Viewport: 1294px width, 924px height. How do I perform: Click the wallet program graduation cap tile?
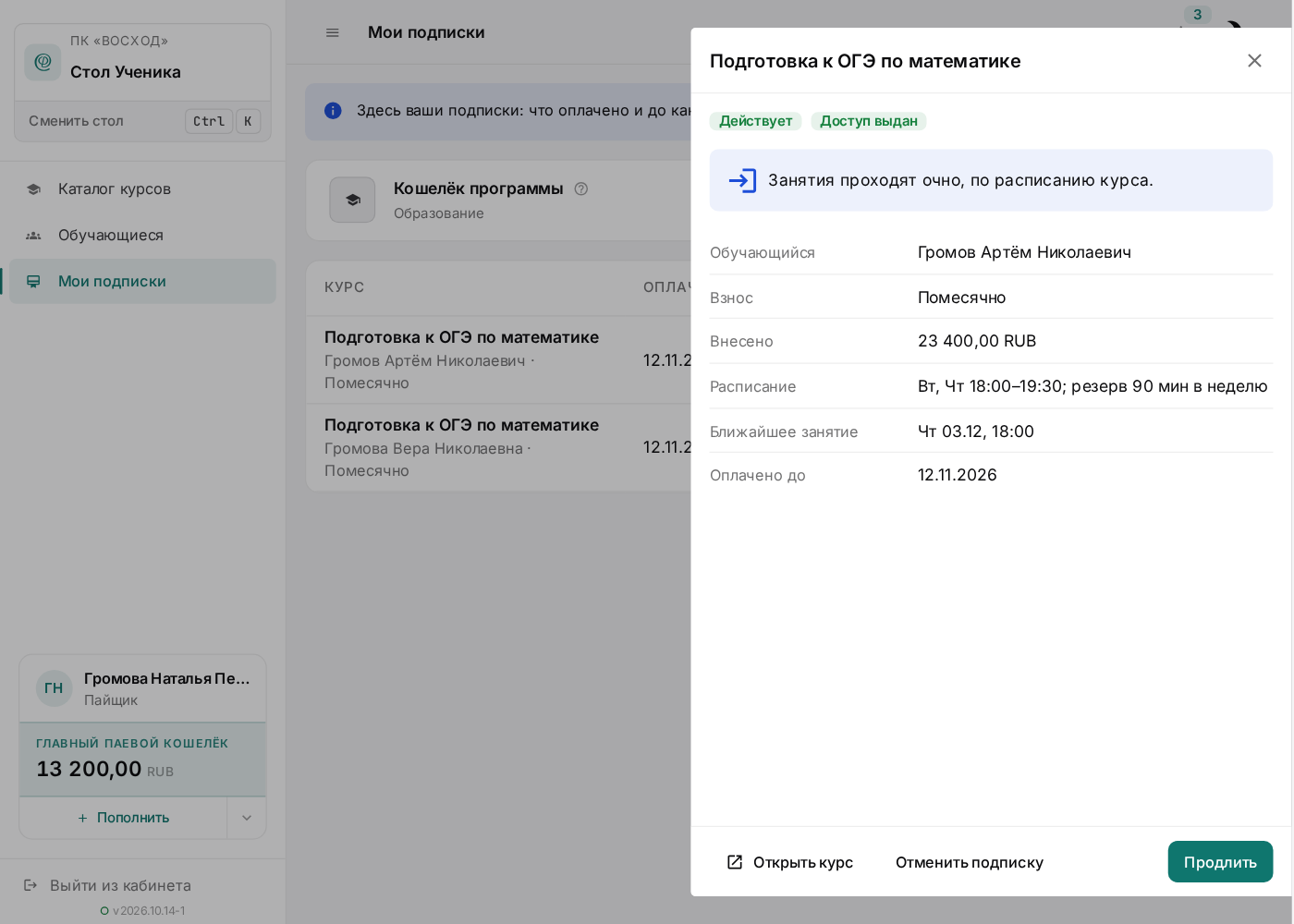352,200
